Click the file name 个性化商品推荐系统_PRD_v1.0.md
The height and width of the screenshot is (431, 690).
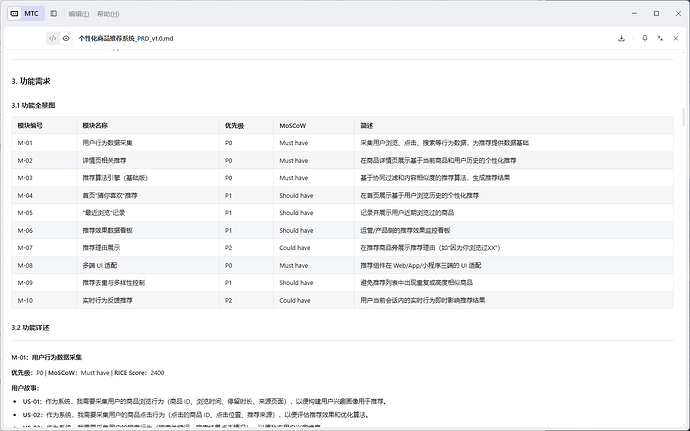pyautogui.click(x=126, y=38)
